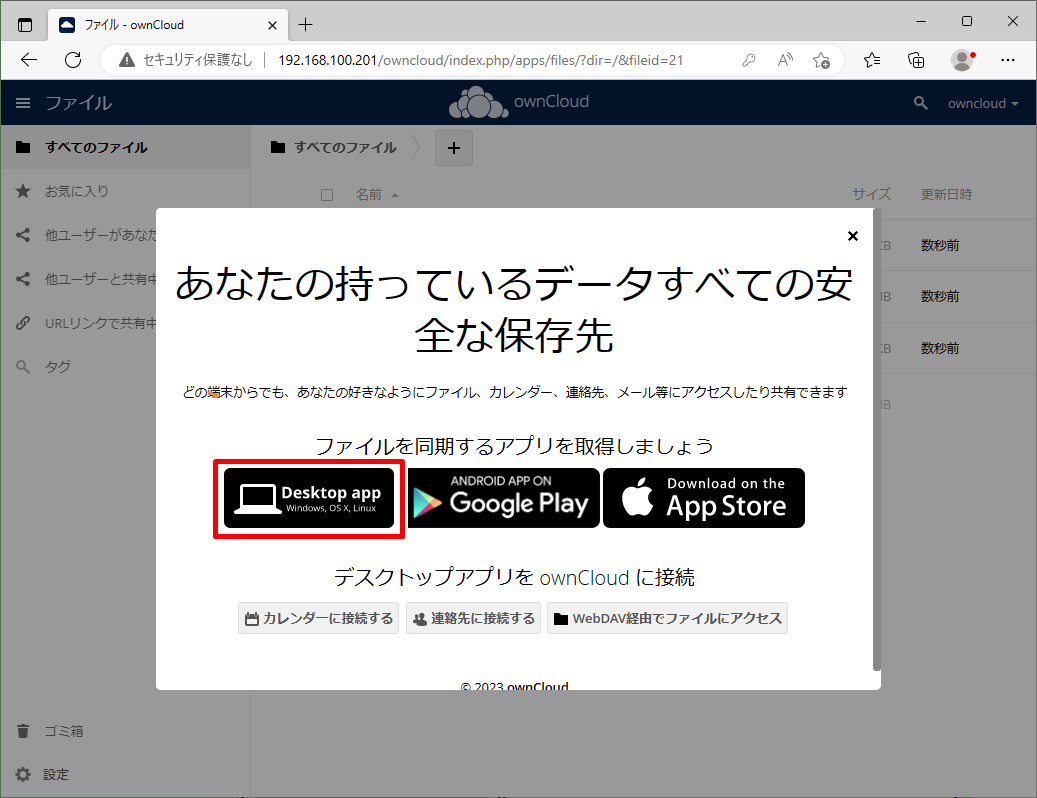Open the Download on the App Store badge

click(x=704, y=499)
